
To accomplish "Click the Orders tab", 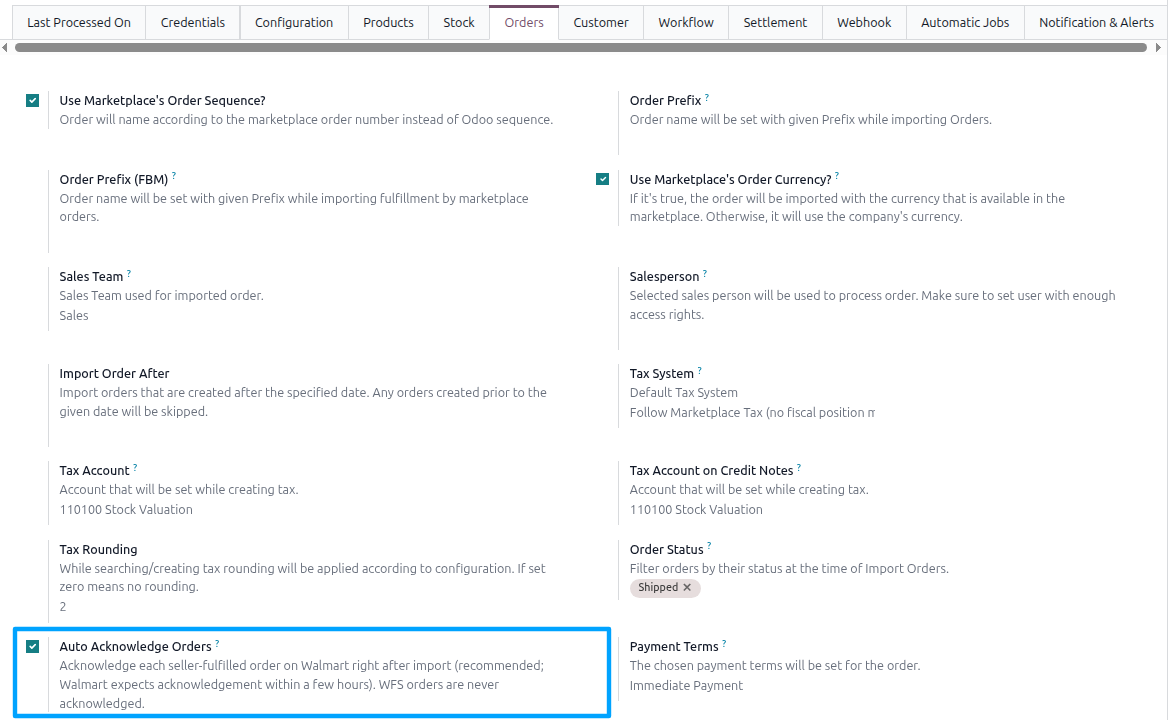I will tap(524, 22).
